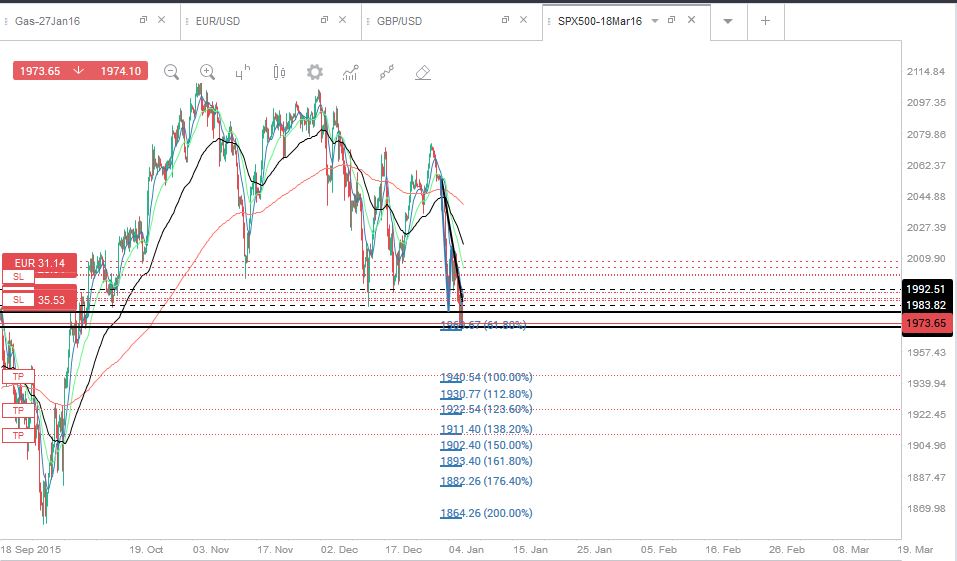
Task: Click the GBP/USD tab drag handle
Action: [368, 21]
